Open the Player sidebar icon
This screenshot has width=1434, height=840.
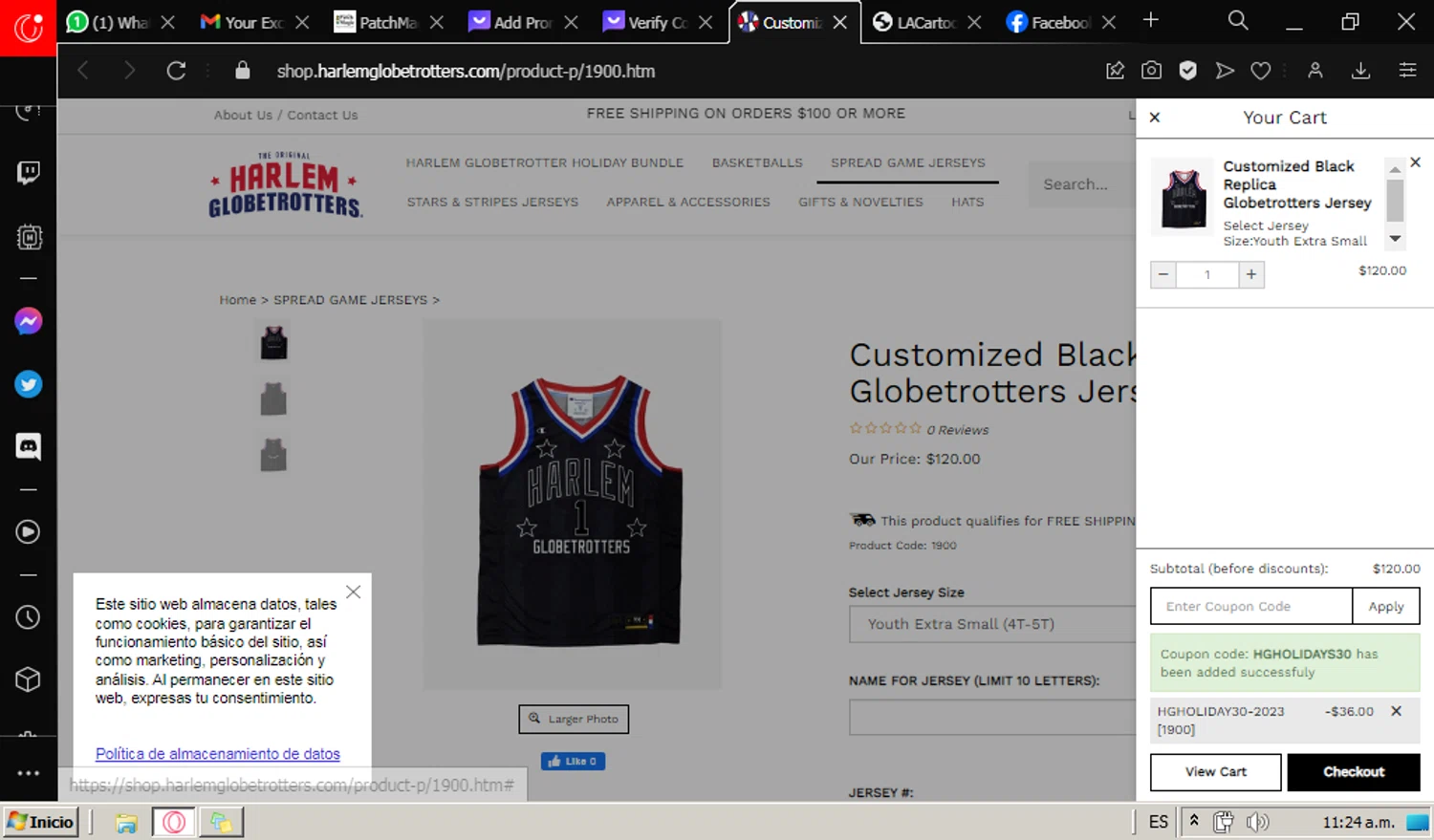point(29,531)
